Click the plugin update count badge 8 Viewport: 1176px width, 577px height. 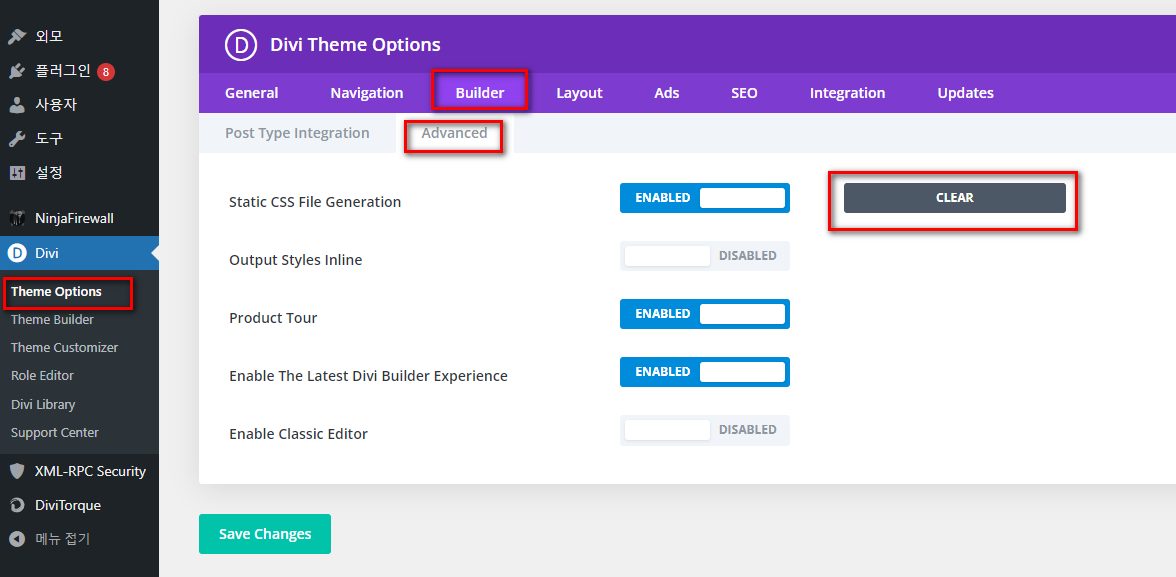[106, 72]
